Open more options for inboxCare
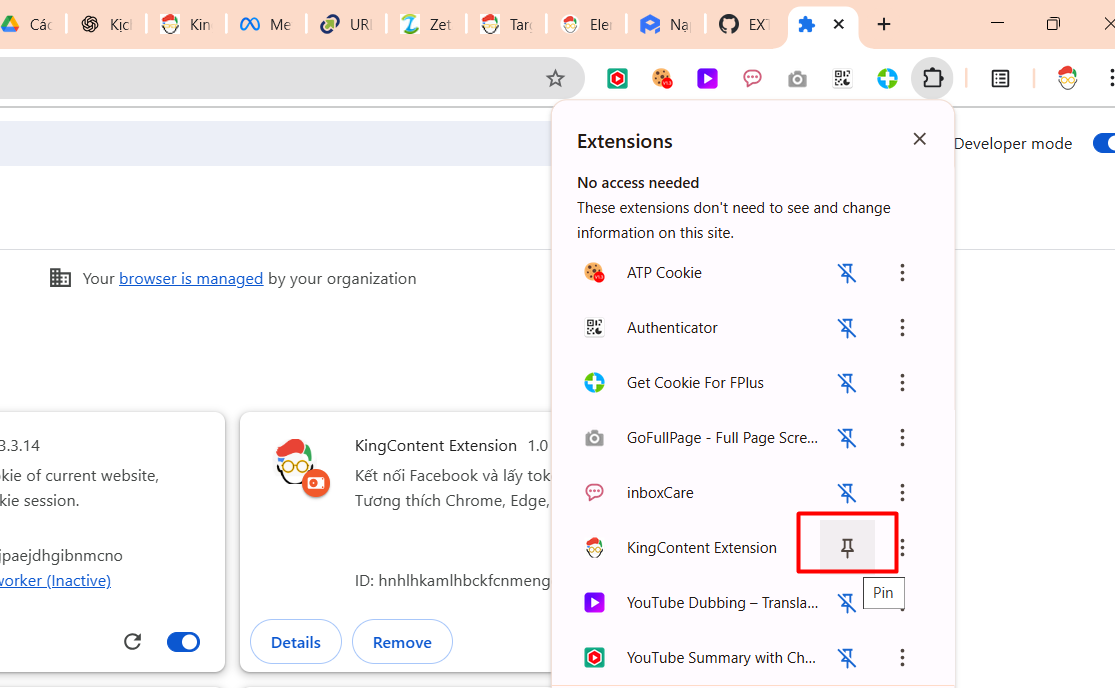 [x=902, y=492]
